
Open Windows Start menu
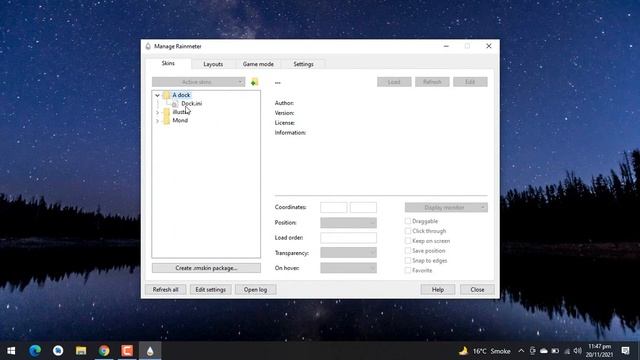pos(11,351)
